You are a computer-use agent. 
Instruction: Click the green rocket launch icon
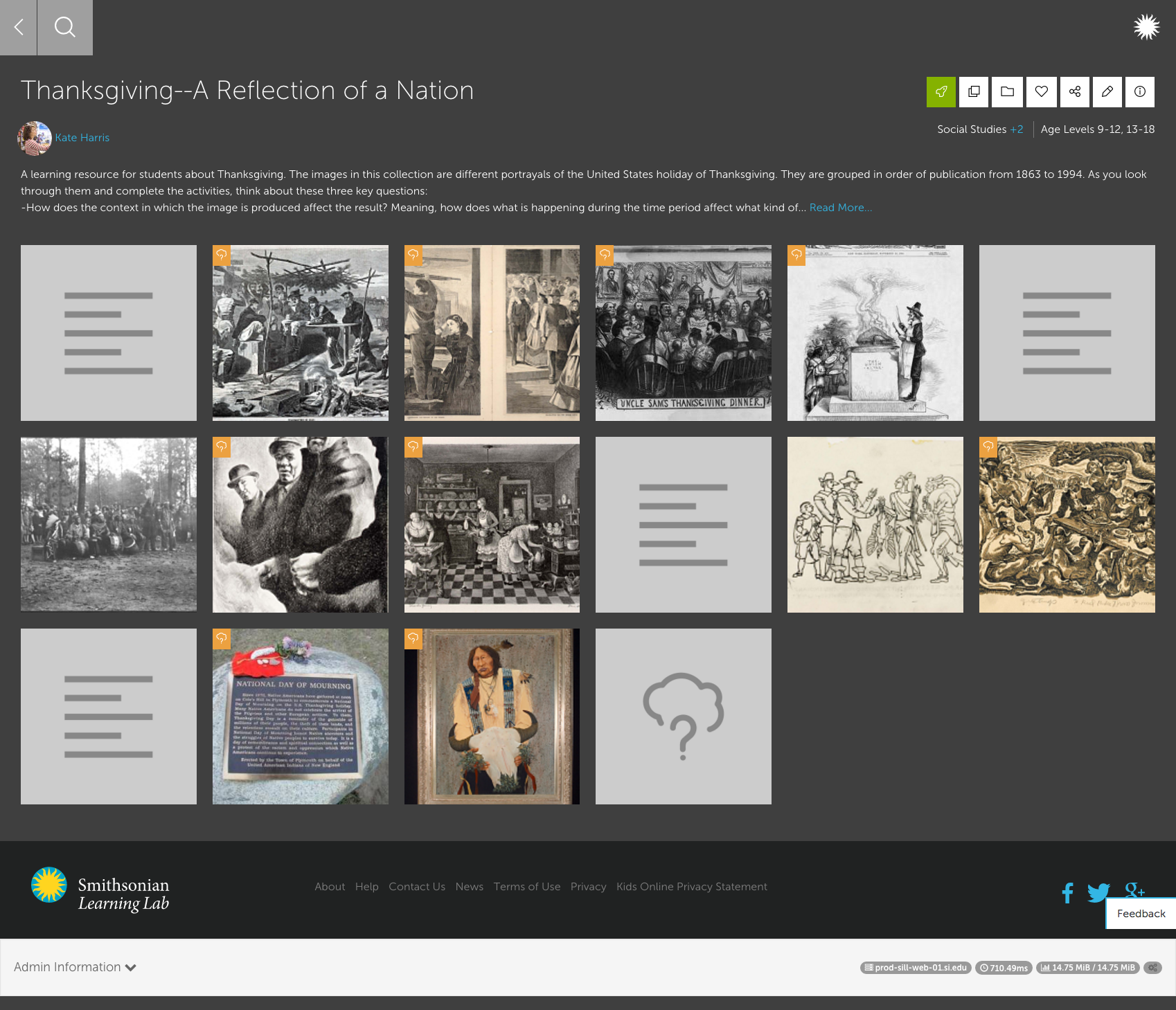[941, 92]
